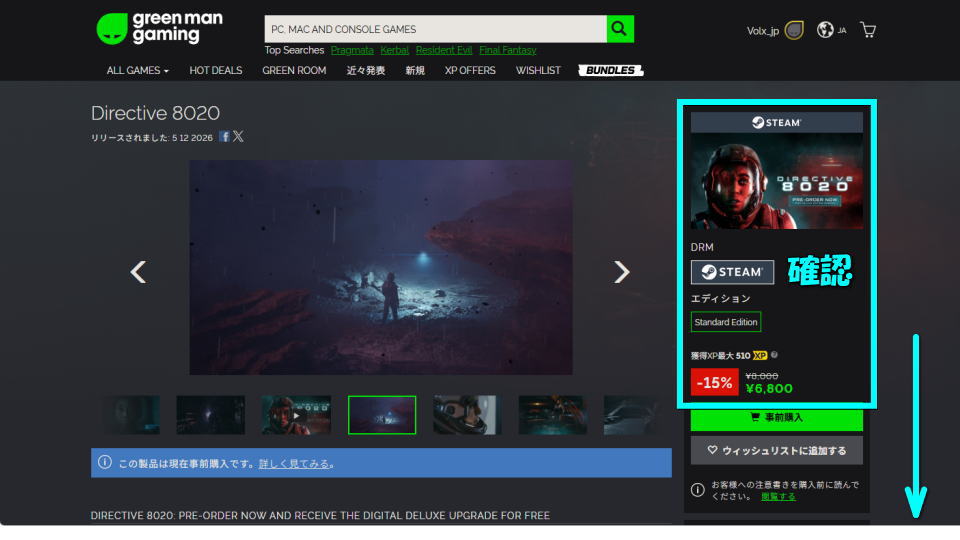Click the language globe icon
The image size is (960, 540).
point(825,30)
